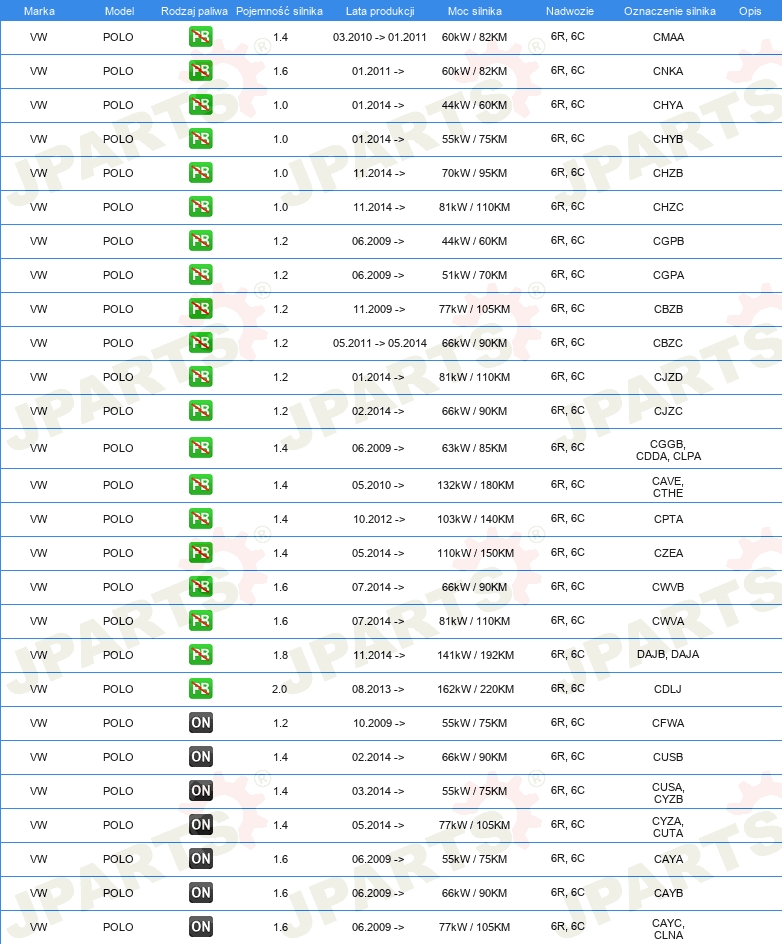This screenshot has width=782, height=944.
Task: Select engine code CPTA
Action: [668, 519]
